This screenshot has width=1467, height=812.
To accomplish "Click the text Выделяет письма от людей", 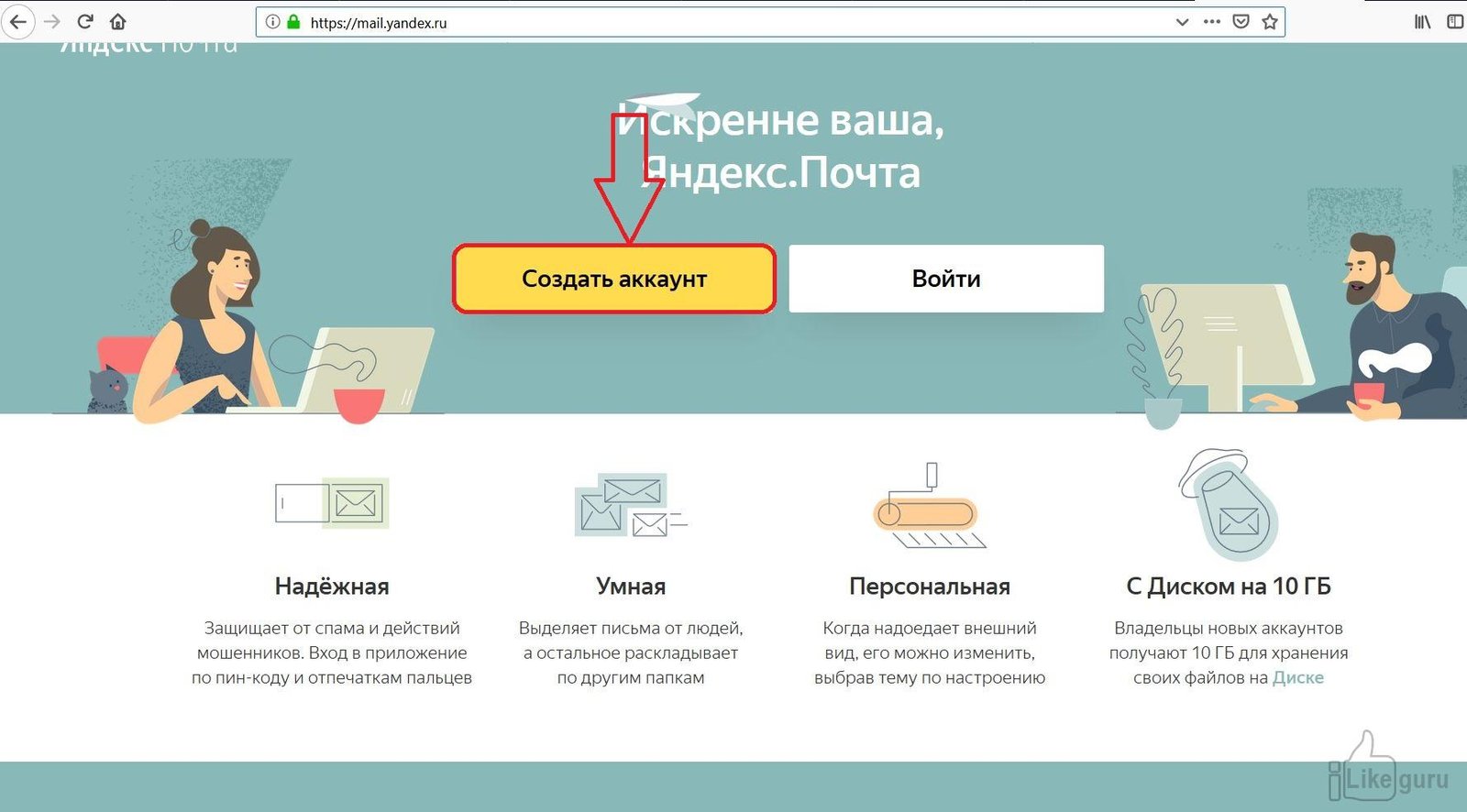I will [x=631, y=629].
